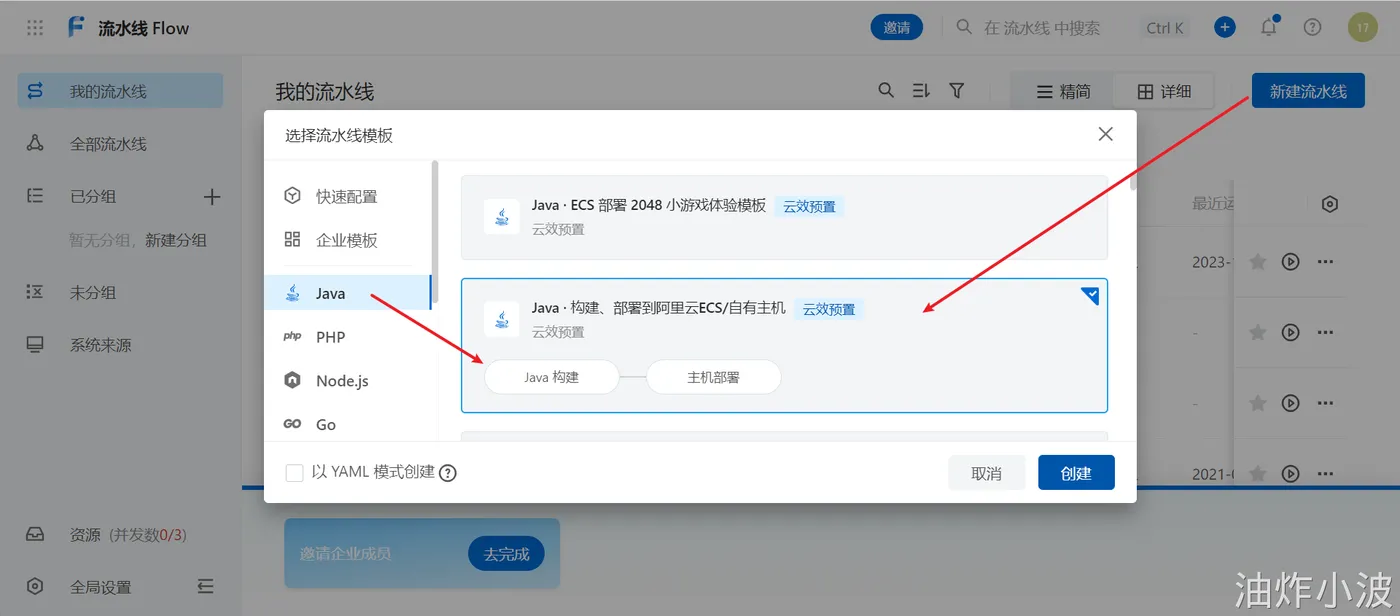Select the Java template category

(x=347, y=293)
